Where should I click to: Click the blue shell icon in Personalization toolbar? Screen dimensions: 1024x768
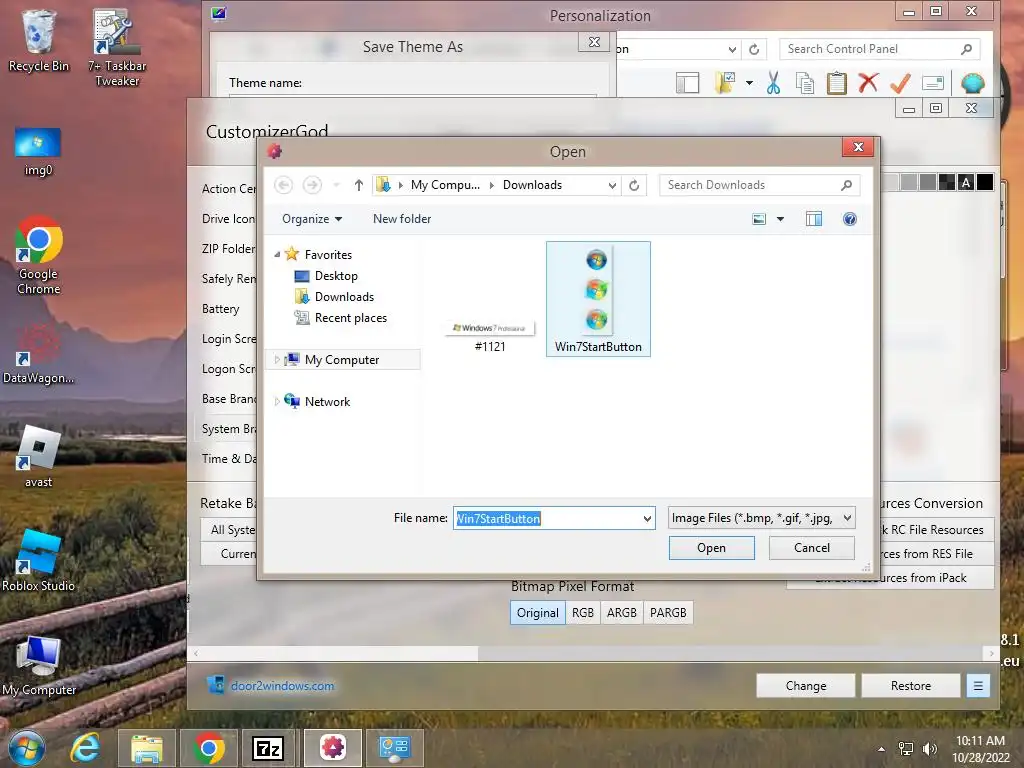[x=972, y=83]
